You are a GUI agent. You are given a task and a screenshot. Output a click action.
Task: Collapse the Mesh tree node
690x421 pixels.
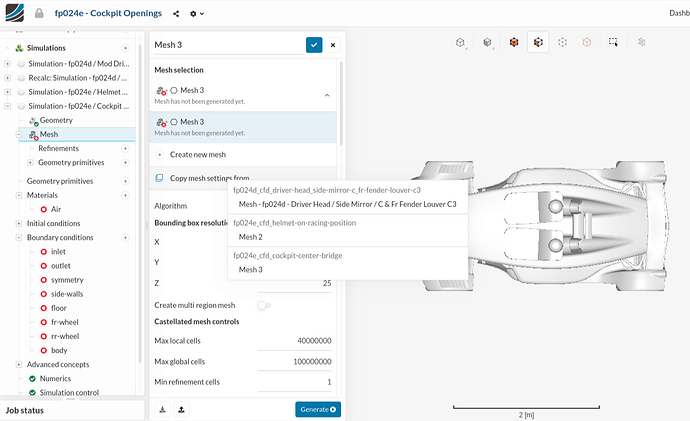click(x=19, y=135)
